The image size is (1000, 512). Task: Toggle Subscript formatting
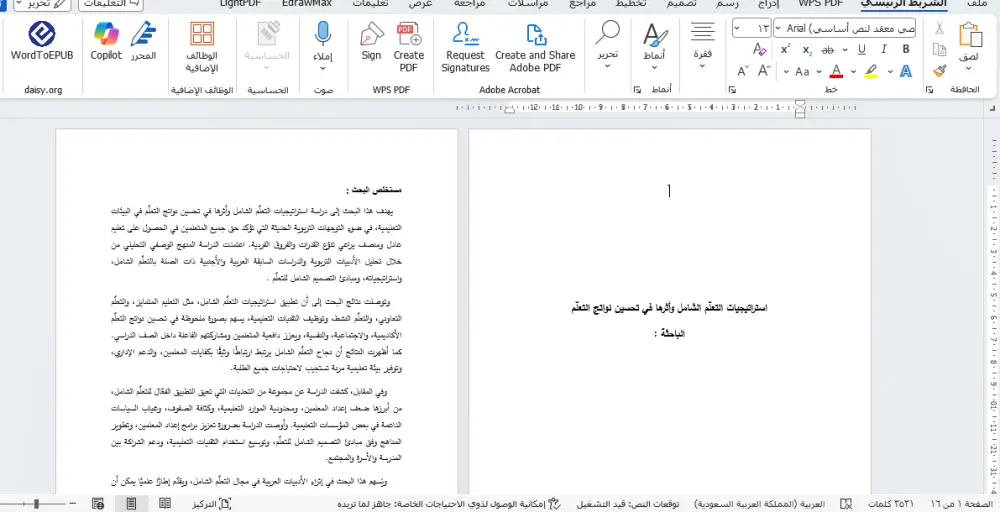(807, 50)
